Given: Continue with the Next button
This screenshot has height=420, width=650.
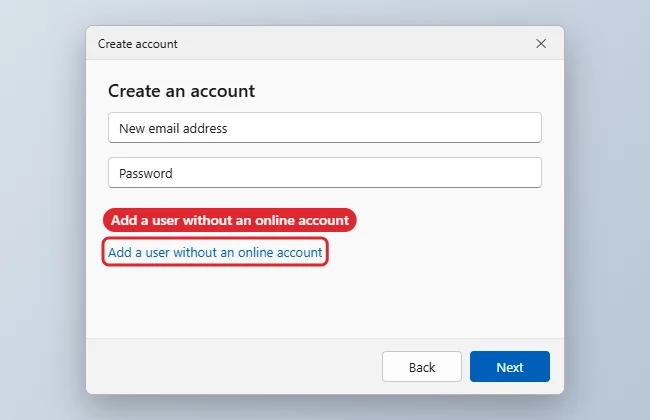Looking at the screenshot, I should [x=510, y=367].
